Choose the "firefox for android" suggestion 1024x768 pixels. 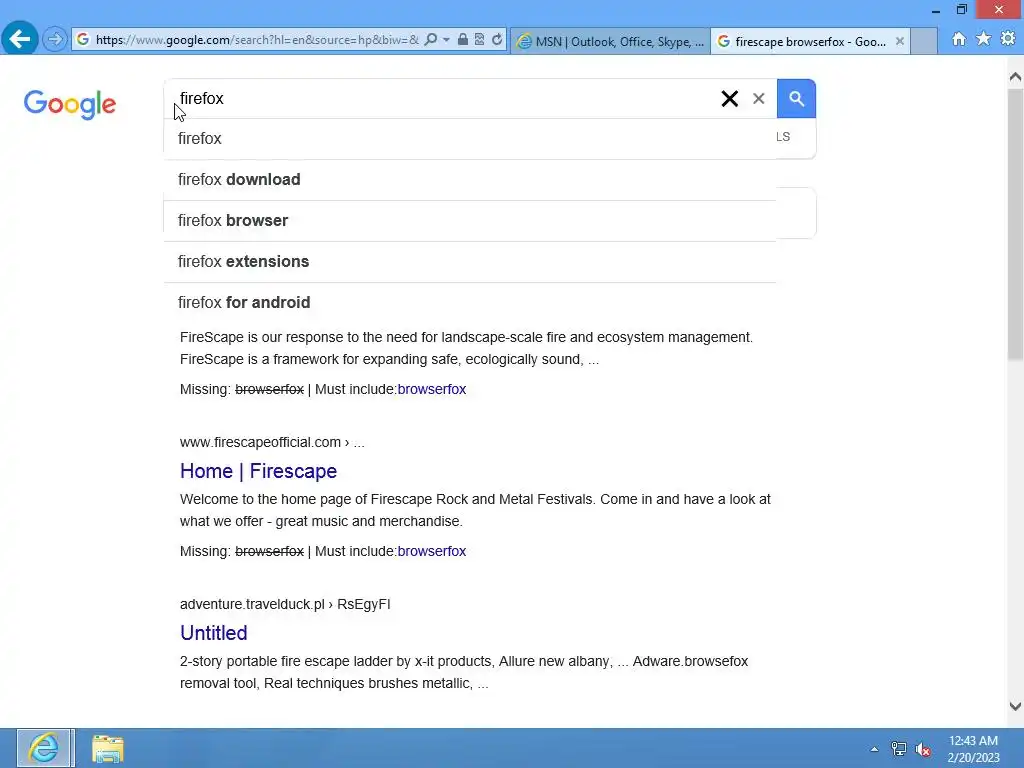(x=470, y=302)
